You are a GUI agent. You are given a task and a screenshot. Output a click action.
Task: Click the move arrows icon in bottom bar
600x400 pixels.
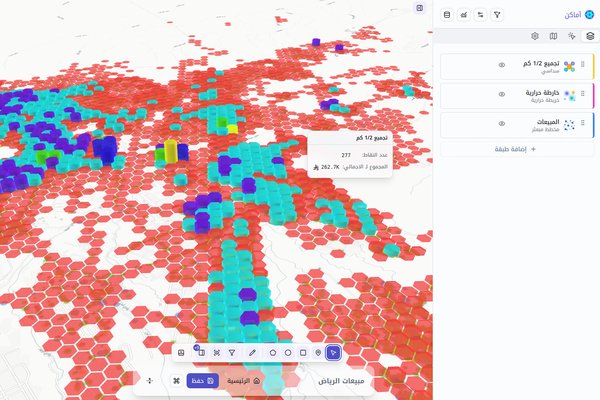pyautogui.click(x=150, y=380)
